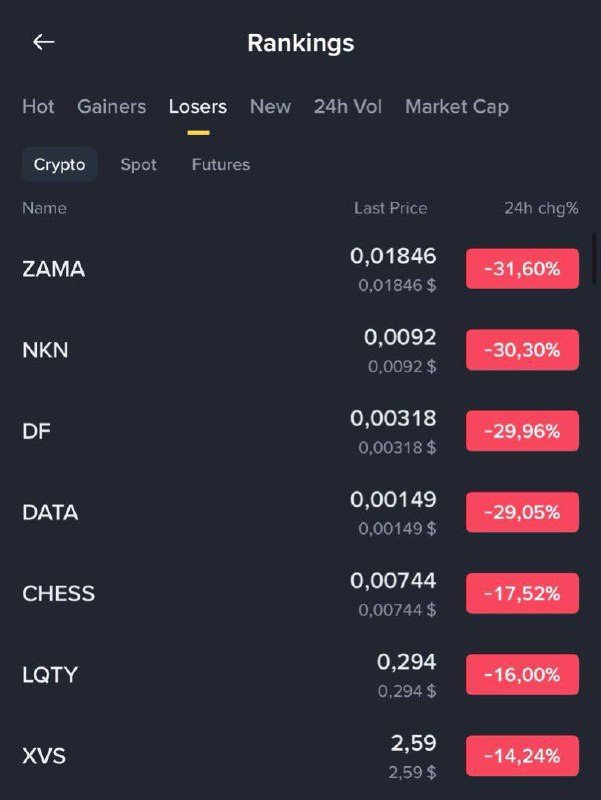
Task: Tap the LQTY -16,00% change badge
Action: coord(522,675)
